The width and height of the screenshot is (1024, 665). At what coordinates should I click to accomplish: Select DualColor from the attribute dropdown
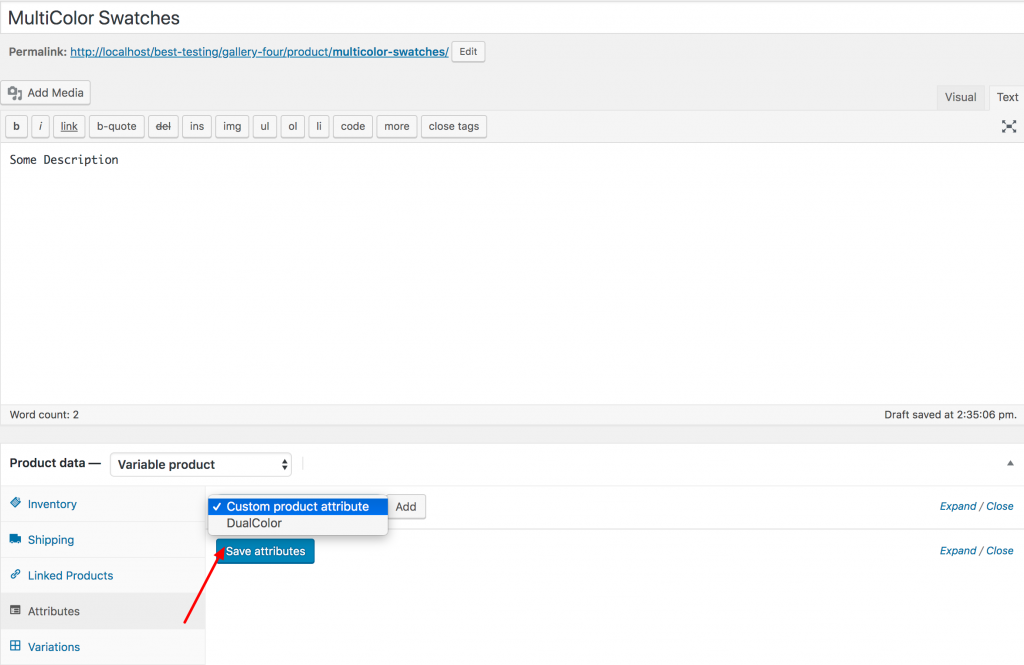tap(253, 522)
